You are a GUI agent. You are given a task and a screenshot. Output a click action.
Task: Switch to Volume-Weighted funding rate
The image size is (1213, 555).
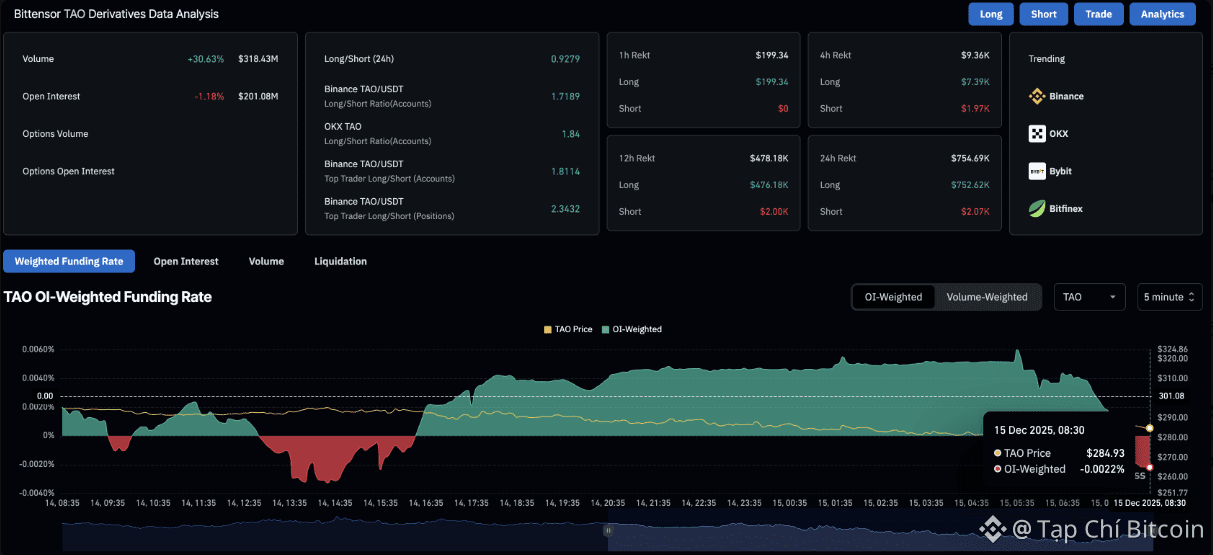[986, 297]
